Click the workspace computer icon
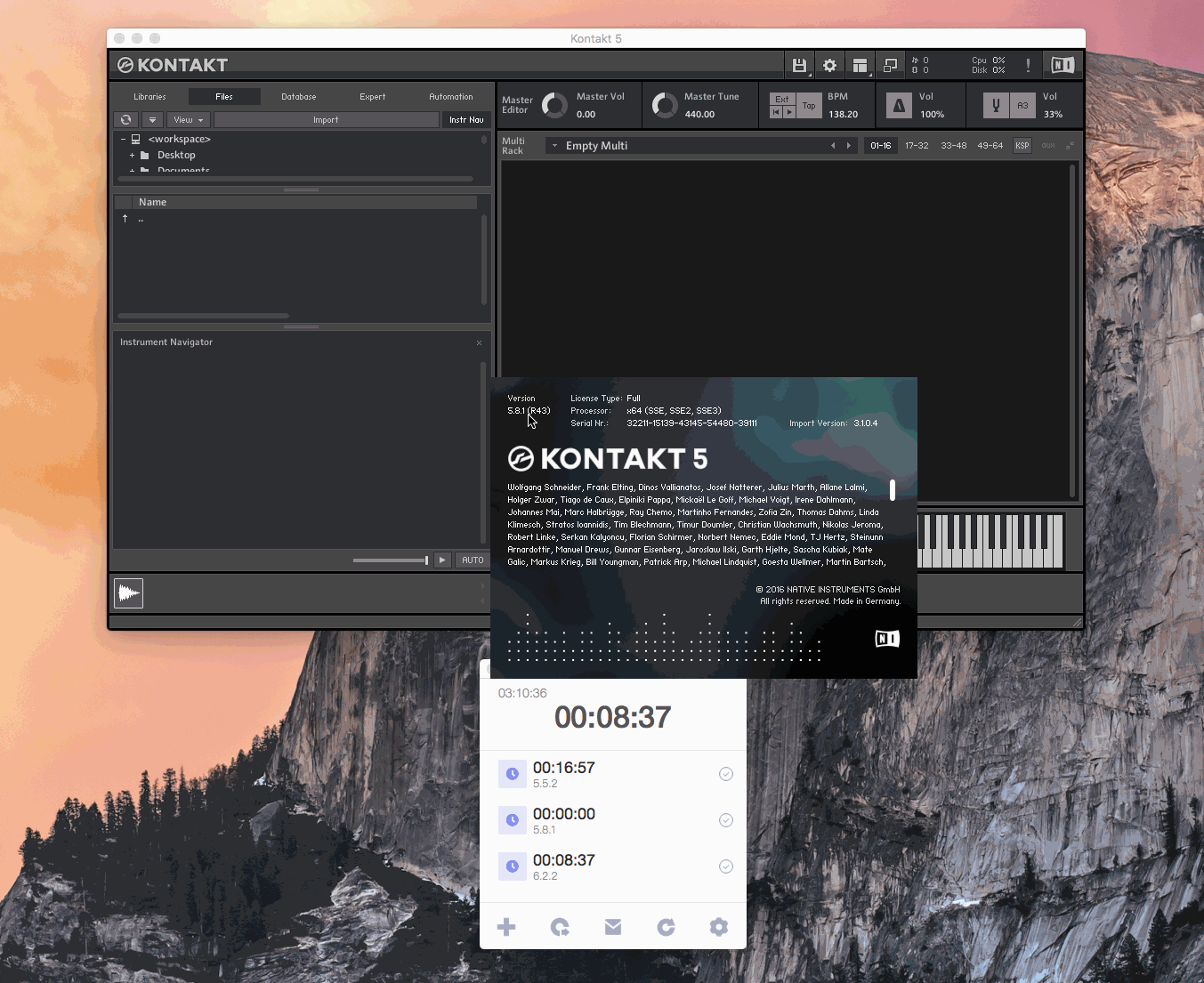The width and height of the screenshot is (1204, 983). [136, 139]
